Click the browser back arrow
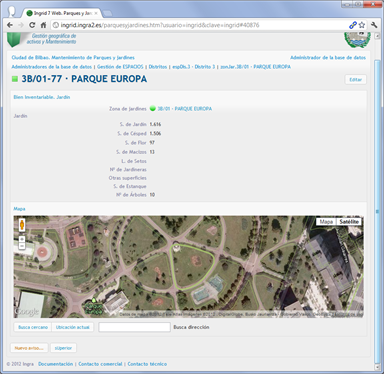Viewport: 384px width, 374px height. click(x=10, y=25)
